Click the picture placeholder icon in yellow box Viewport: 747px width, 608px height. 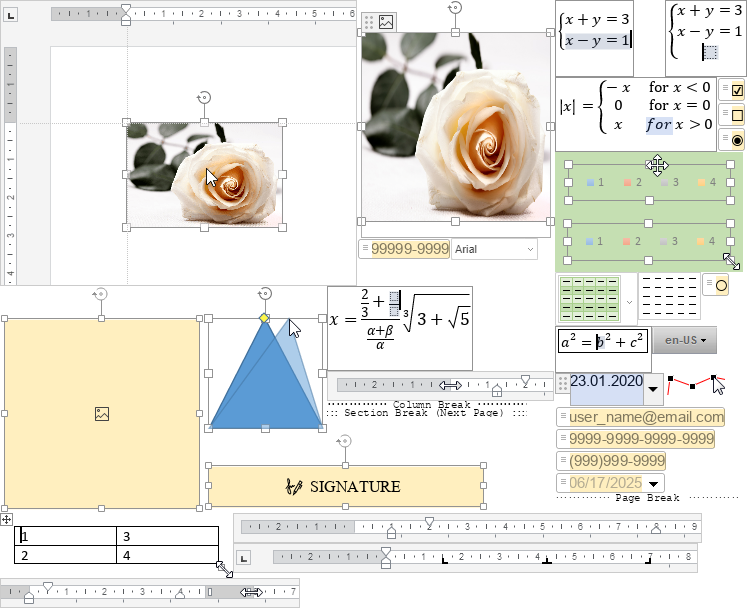coord(101,414)
